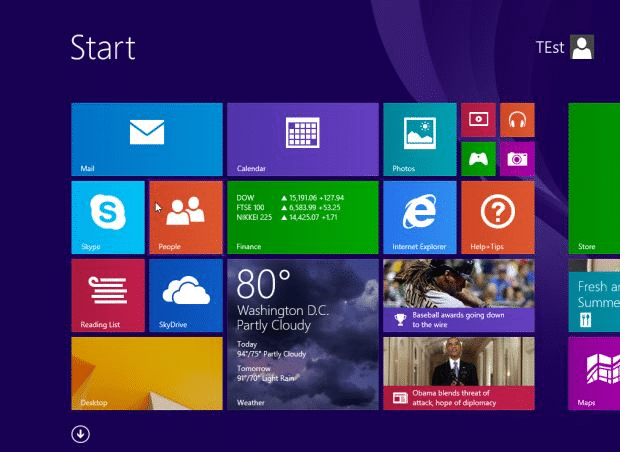Launch the Skype tile
The image size is (620, 452).
tap(108, 217)
